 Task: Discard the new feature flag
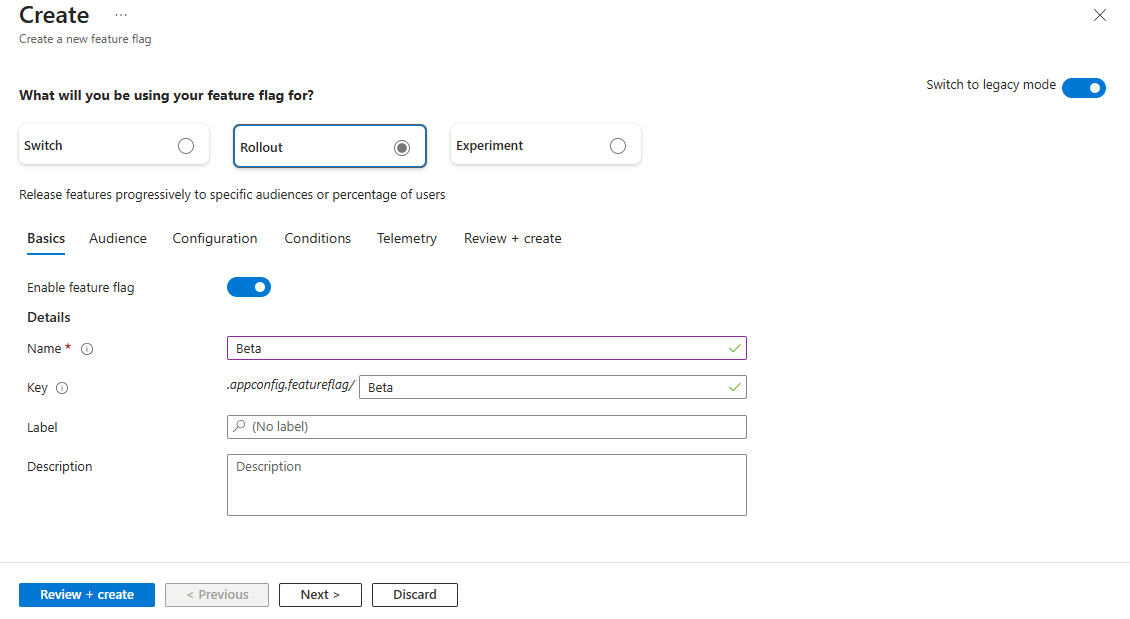[x=414, y=594]
